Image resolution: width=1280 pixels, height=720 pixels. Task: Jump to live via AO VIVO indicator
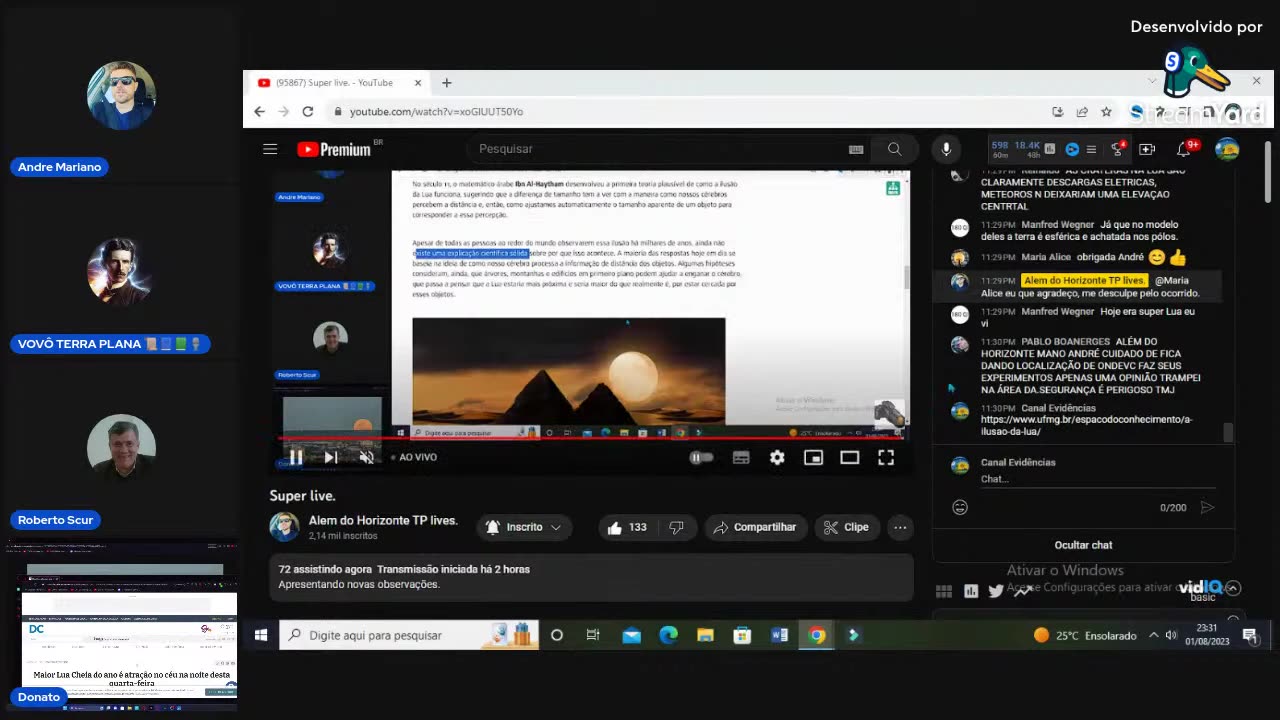coord(414,457)
